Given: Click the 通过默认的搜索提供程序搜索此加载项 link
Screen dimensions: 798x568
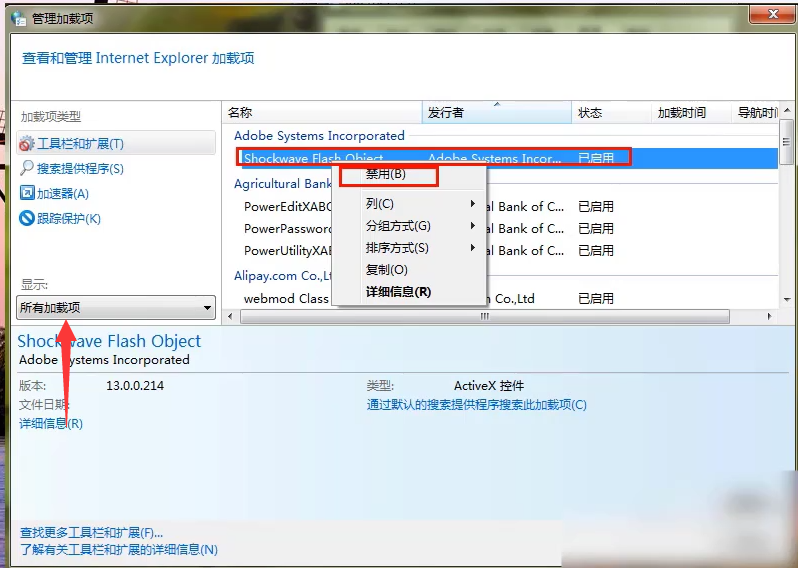Looking at the screenshot, I should click(476, 405).
